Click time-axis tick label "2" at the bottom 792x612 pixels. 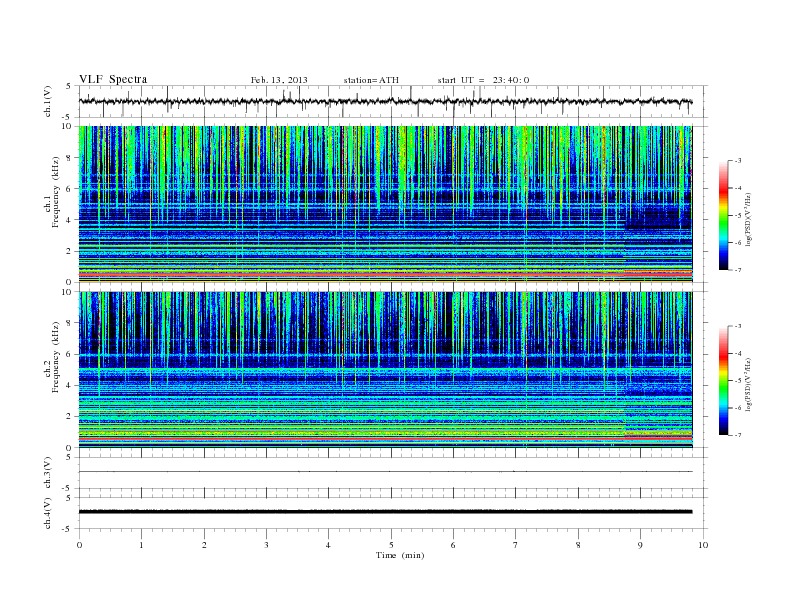pyautogui.click(x=204, y=545)
